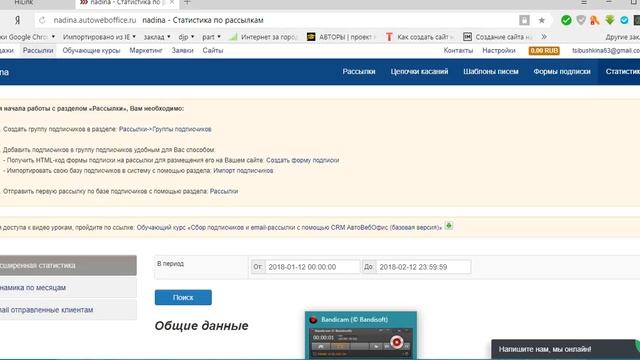Go to Рассылки in the blue navigation bar
The height and width of the screenshot is (360, 640).
click(358, 71)
